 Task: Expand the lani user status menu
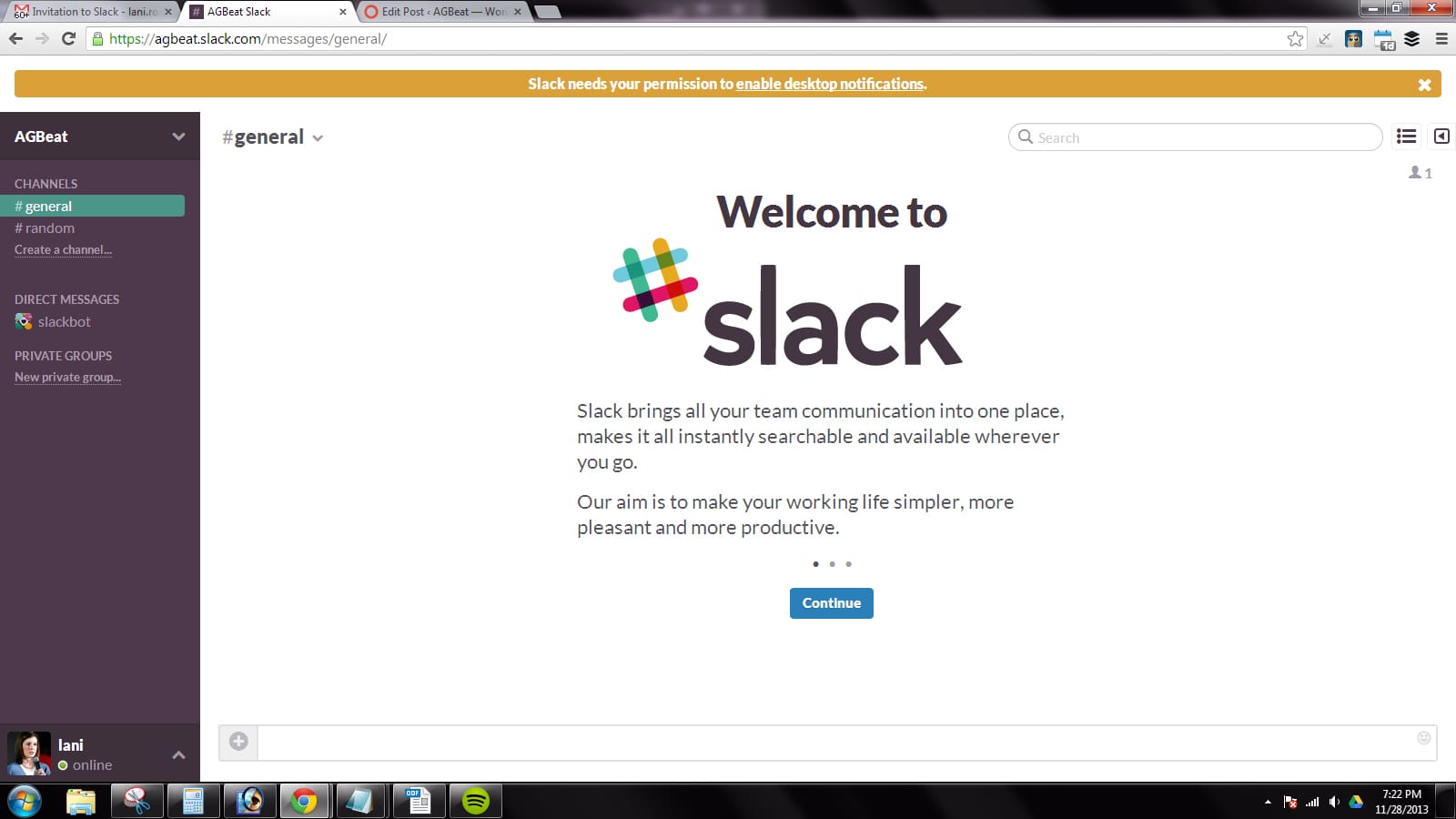(178, 755)
